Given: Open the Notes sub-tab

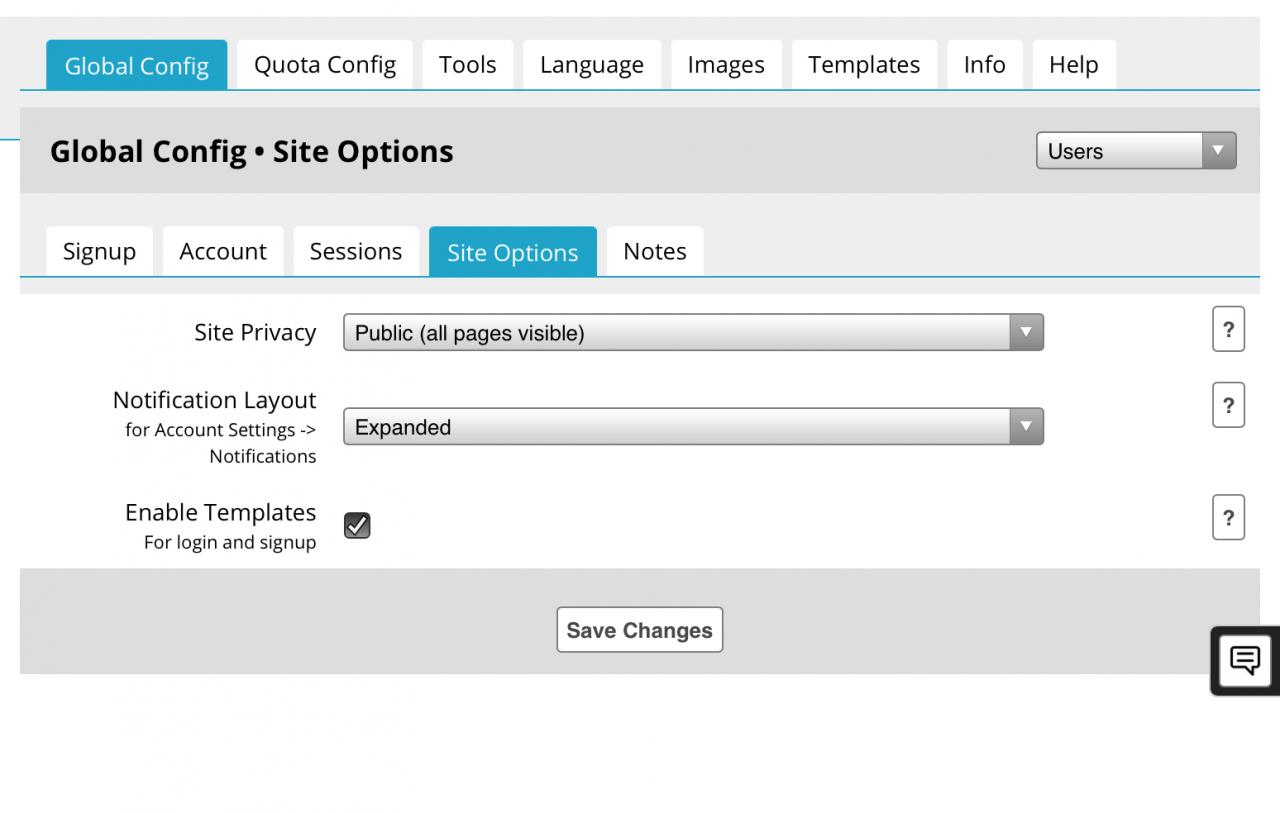Looking at the screenshot, I should [655, 252].
